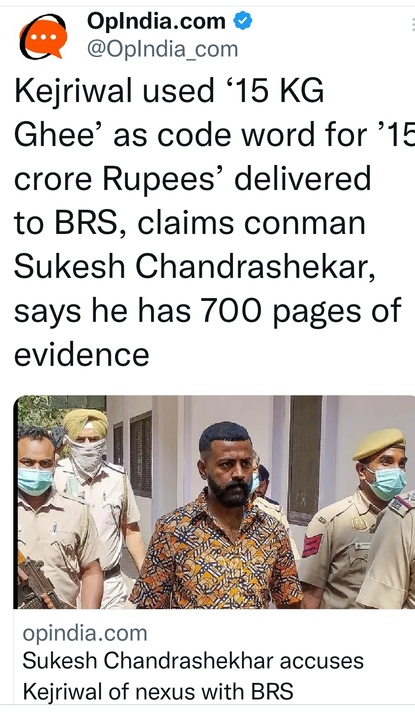Visit the @OpIndia_com handle
The height and width of the screenshot is (720, 415).
point(163,49)
